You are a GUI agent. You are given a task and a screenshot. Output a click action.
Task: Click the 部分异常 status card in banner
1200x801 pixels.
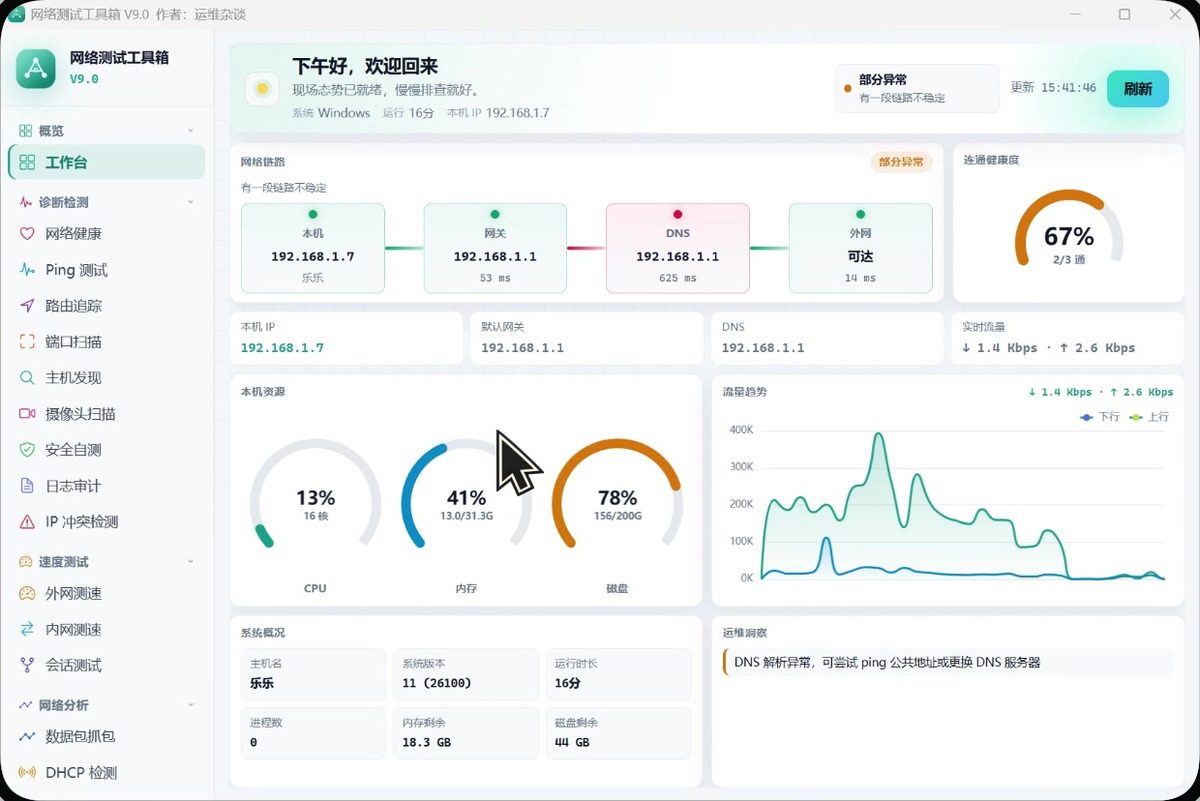[917, 88]
